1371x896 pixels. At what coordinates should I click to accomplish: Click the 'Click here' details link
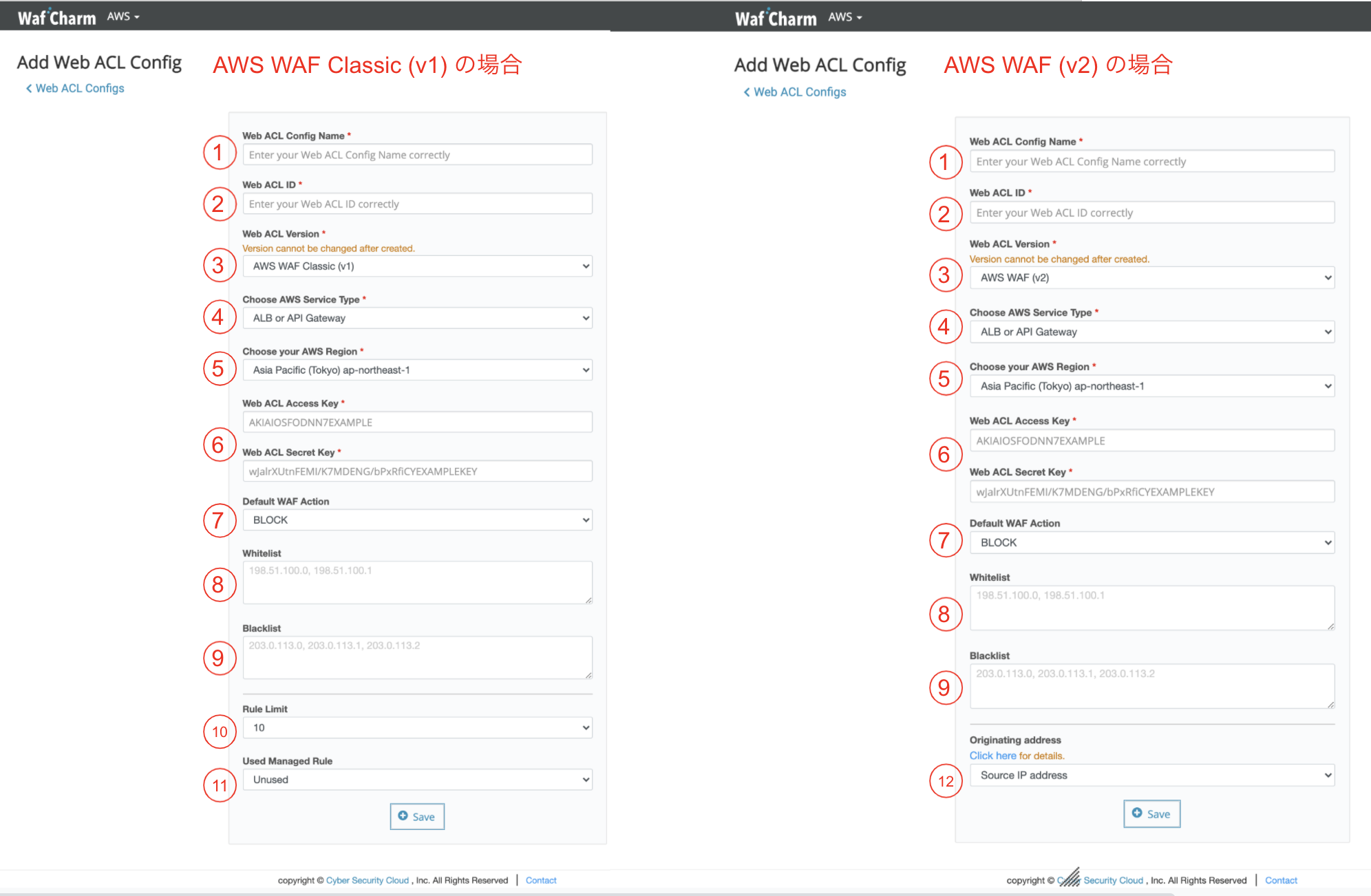(x=992, y=756)
